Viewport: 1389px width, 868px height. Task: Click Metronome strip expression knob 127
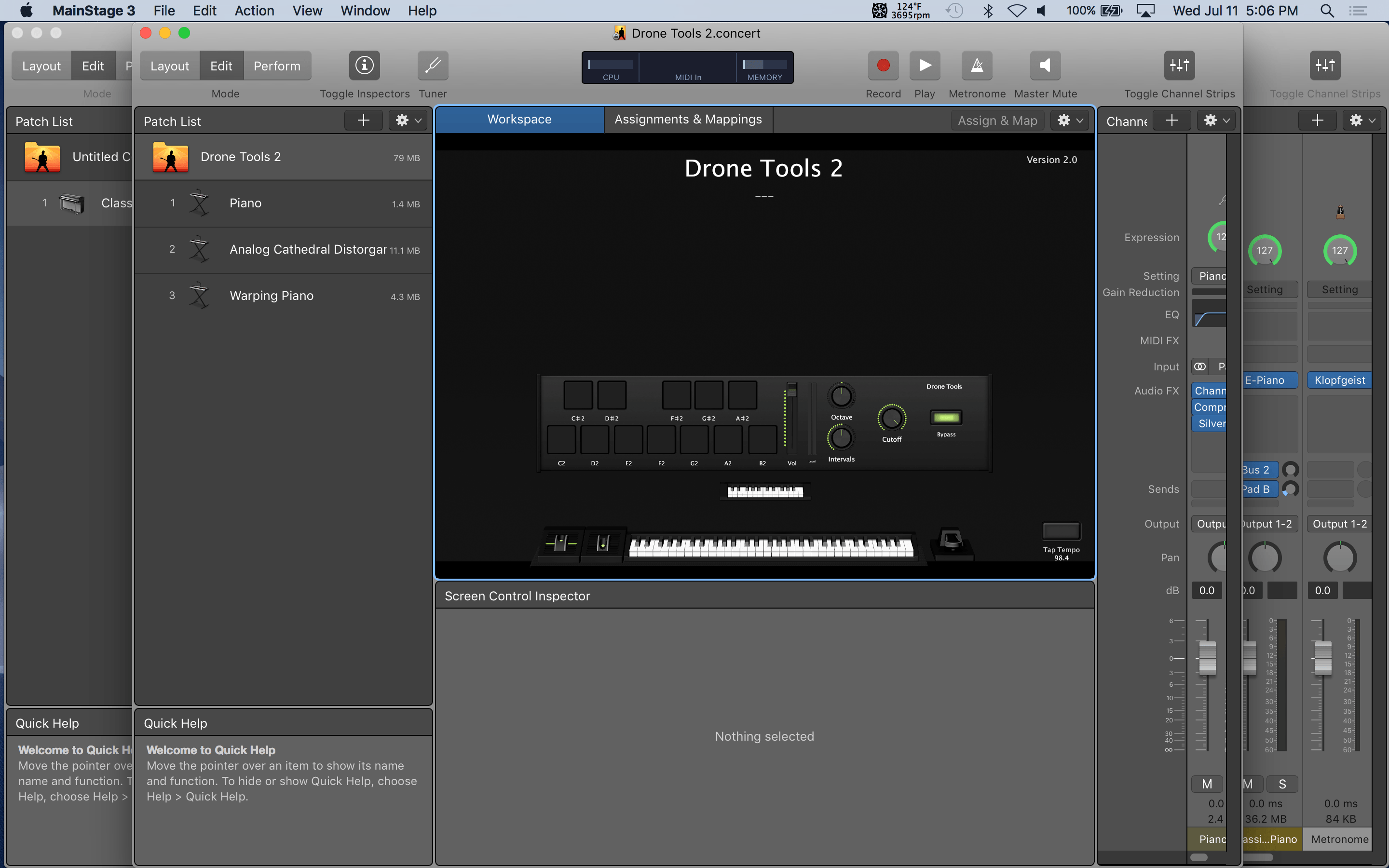(x=1340, y=250)
